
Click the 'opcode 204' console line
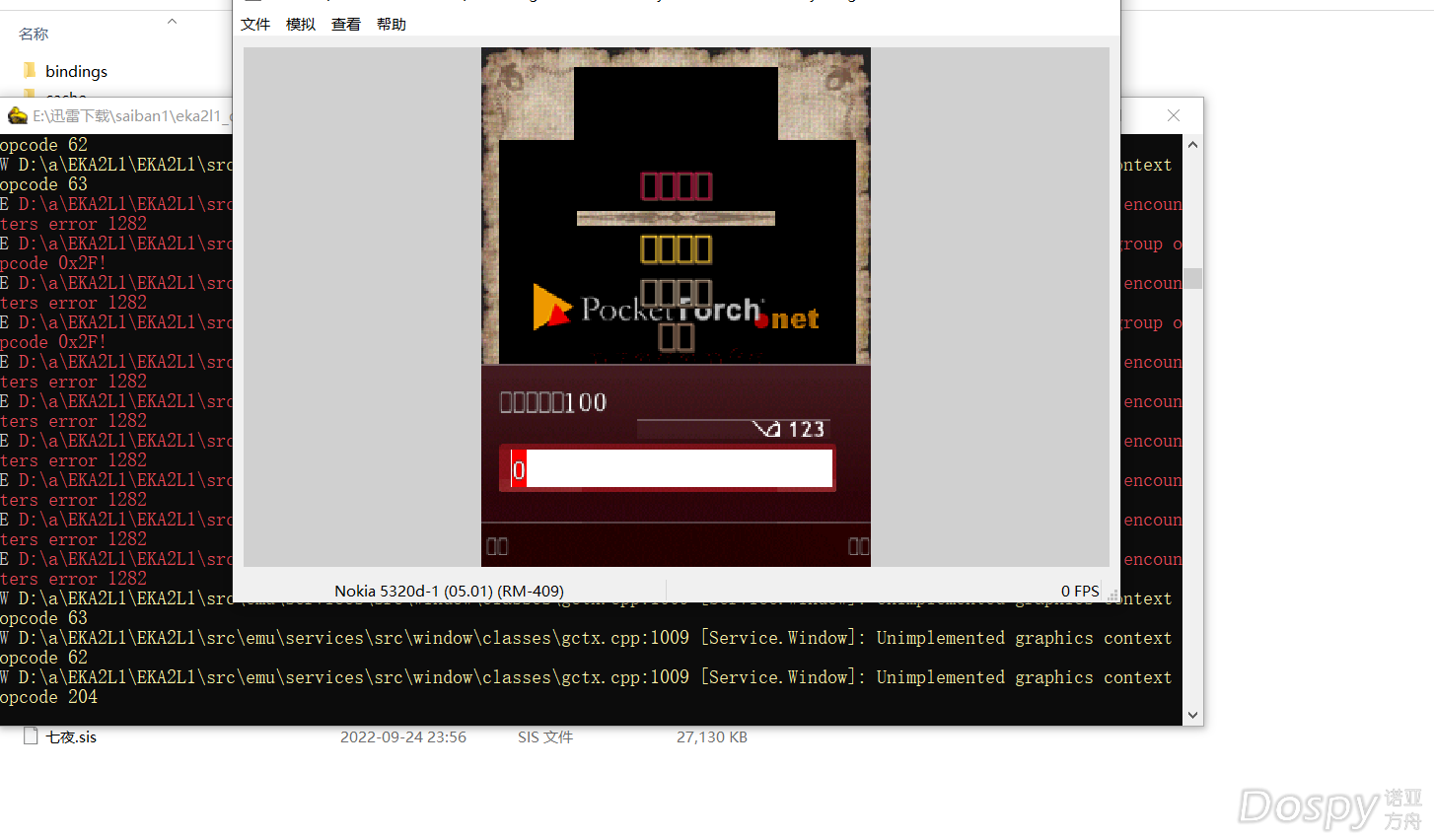(49, 697)
